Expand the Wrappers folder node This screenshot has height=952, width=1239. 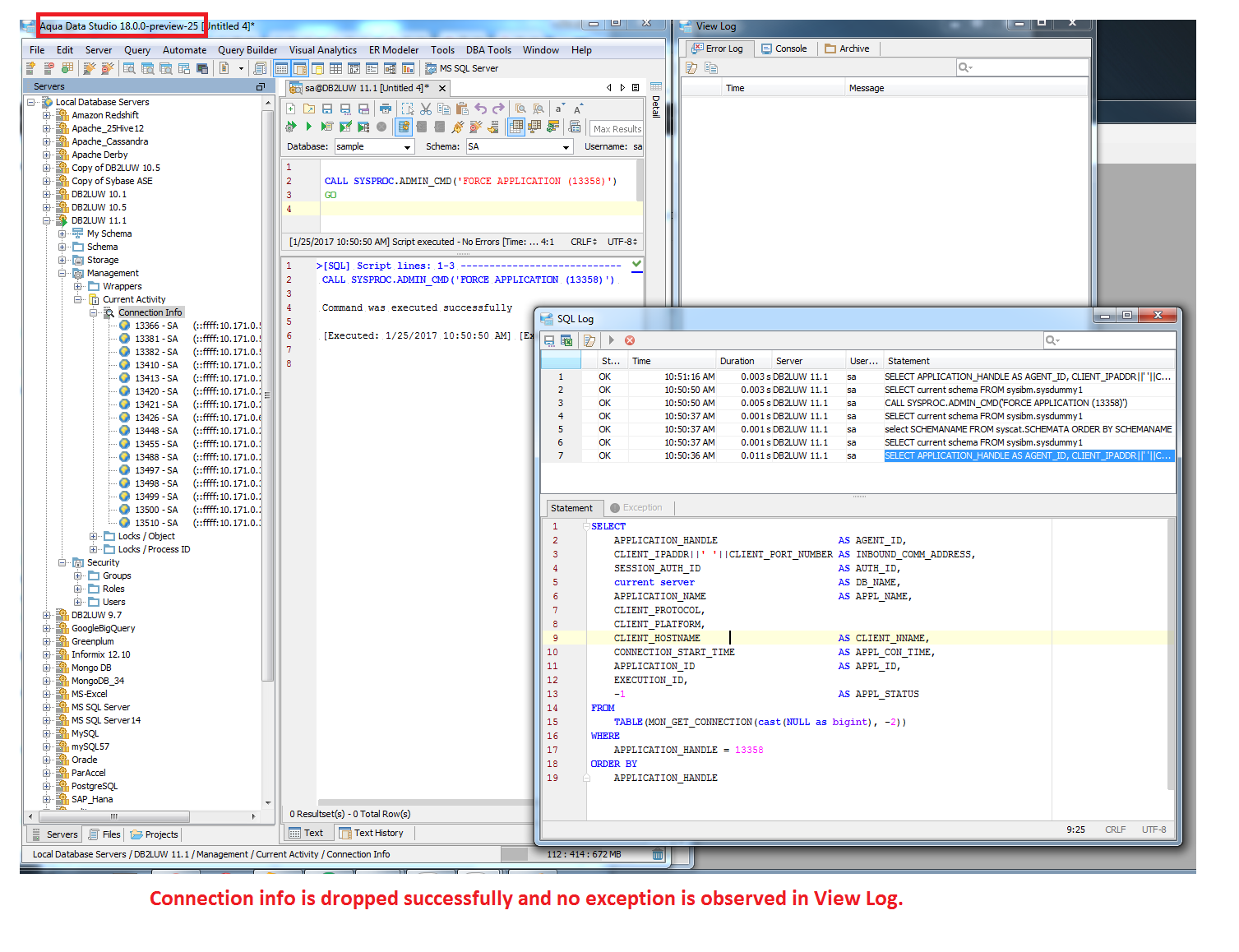click(78, 286)
